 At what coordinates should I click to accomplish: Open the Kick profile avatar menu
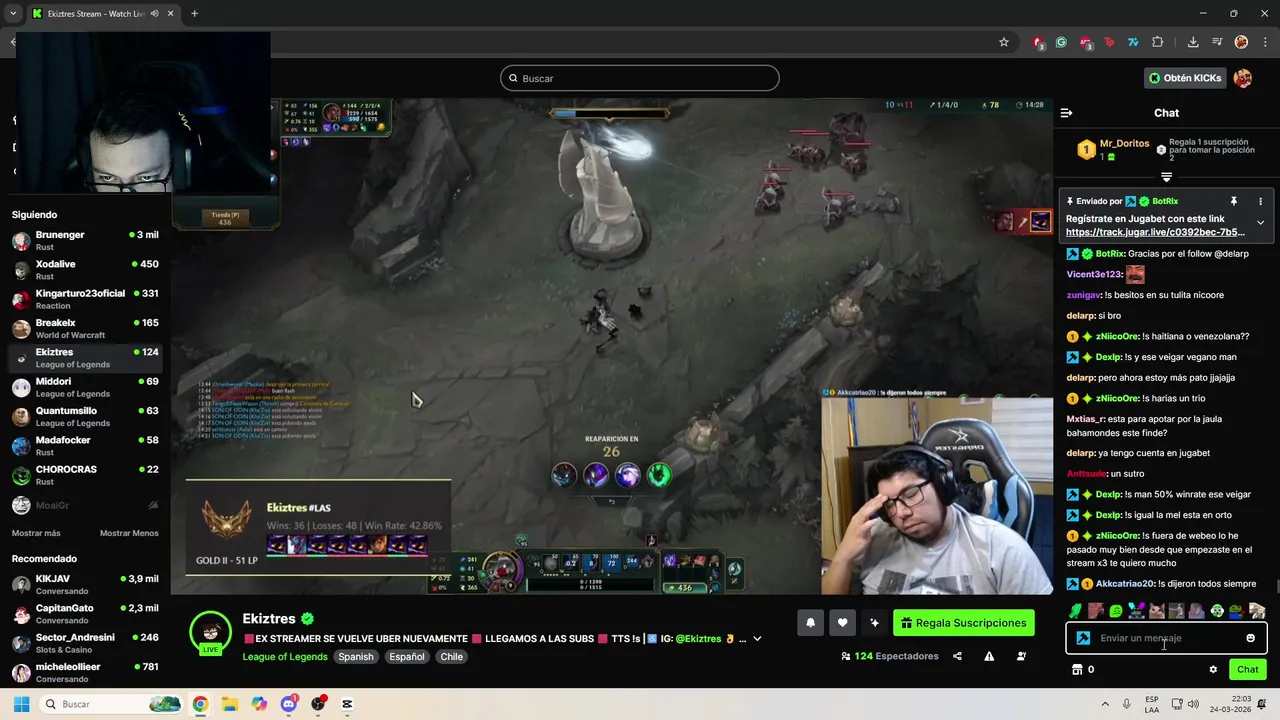1243,78
